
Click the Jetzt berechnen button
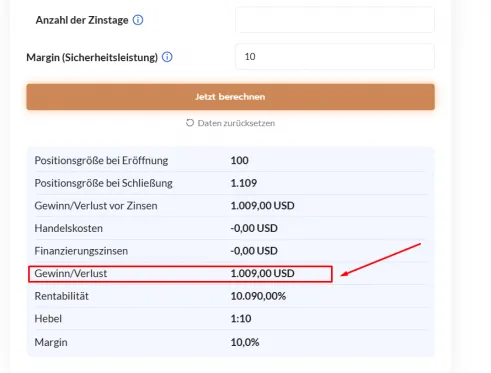pos(231,97)
